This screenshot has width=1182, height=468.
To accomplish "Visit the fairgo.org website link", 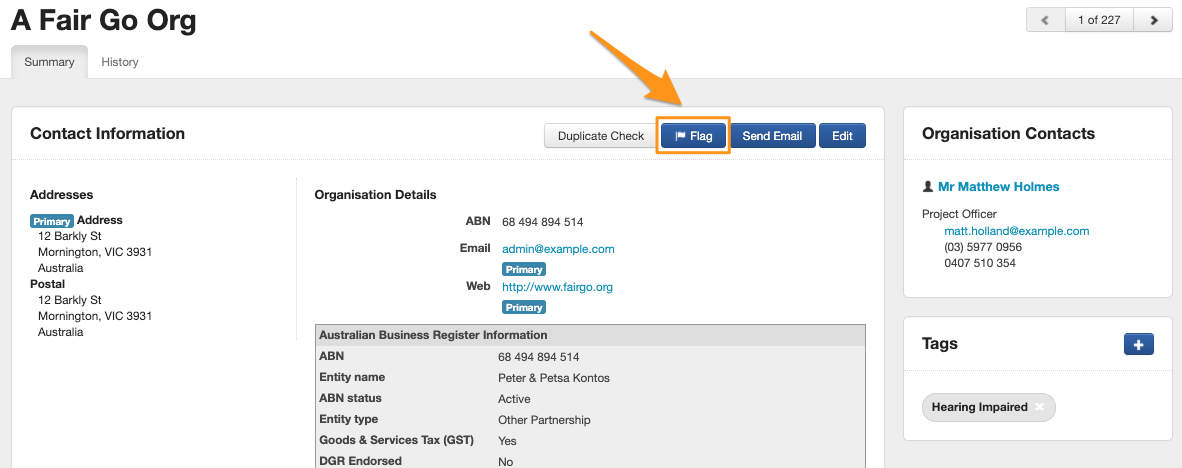I will click(x=557, y=287).
